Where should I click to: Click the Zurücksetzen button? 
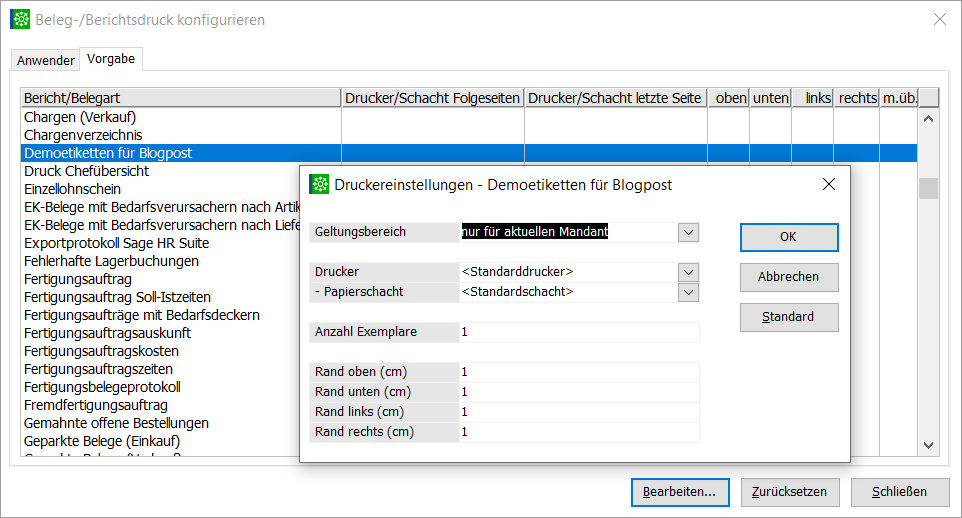pyautogui.click(x=790, y=492)
